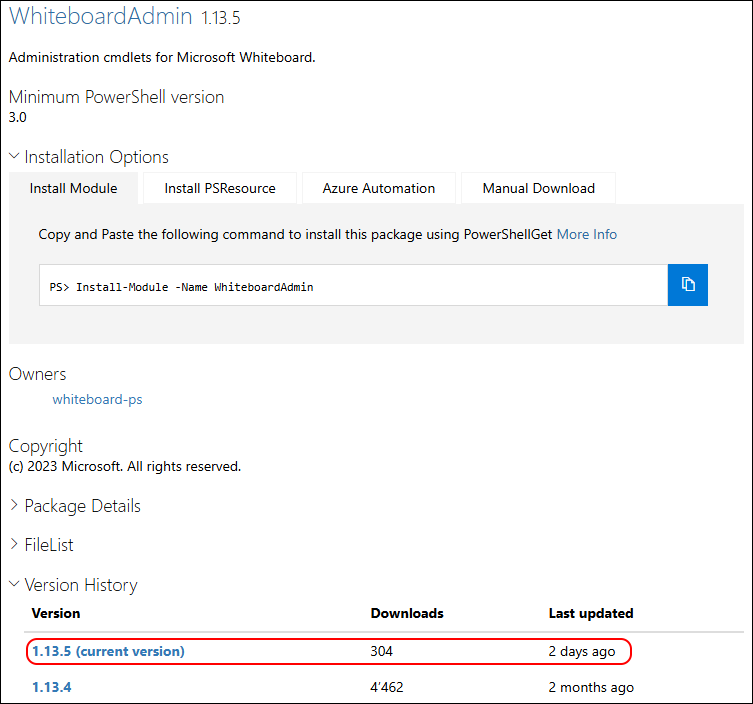This screenshot has height=704, width=753.
Task: Click the WhiteboardAdmin package title
Action: click(x=101, y=16)
